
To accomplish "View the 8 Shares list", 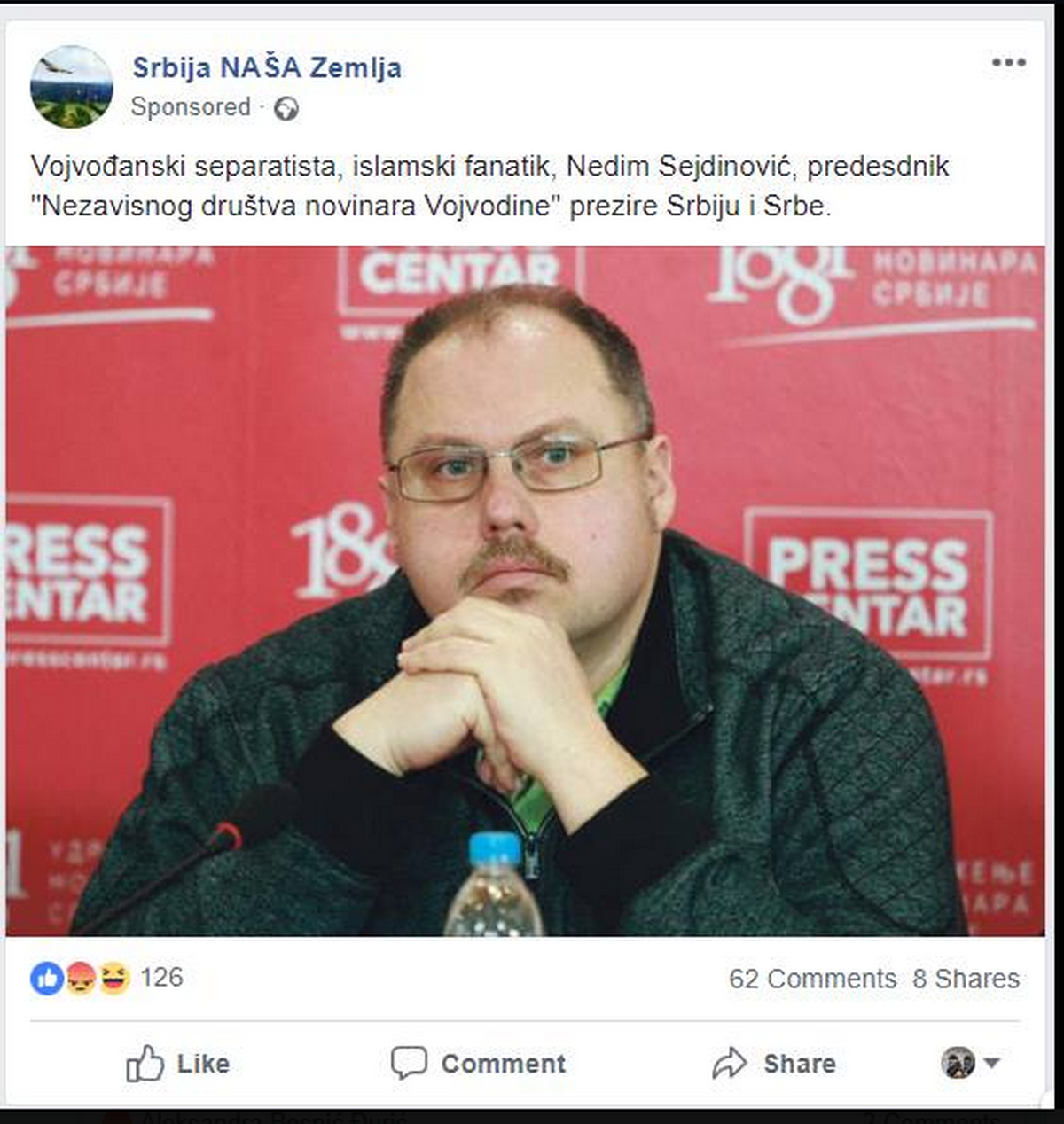I will point(966,979).
